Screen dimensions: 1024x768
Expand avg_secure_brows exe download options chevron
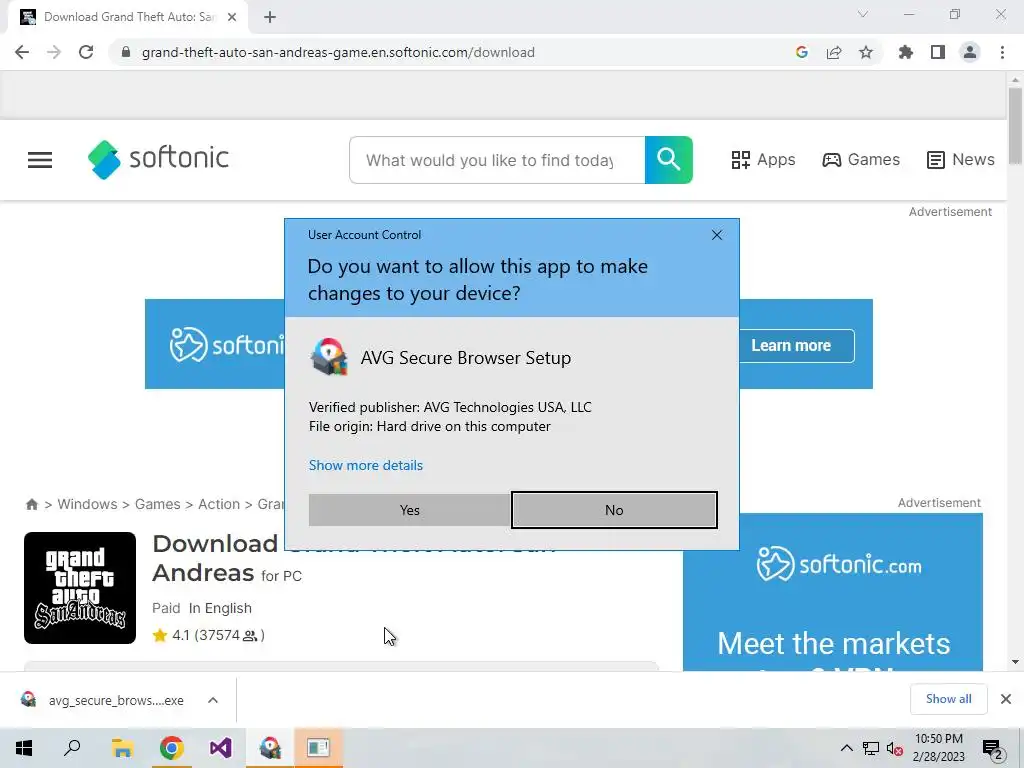point(213,700)
